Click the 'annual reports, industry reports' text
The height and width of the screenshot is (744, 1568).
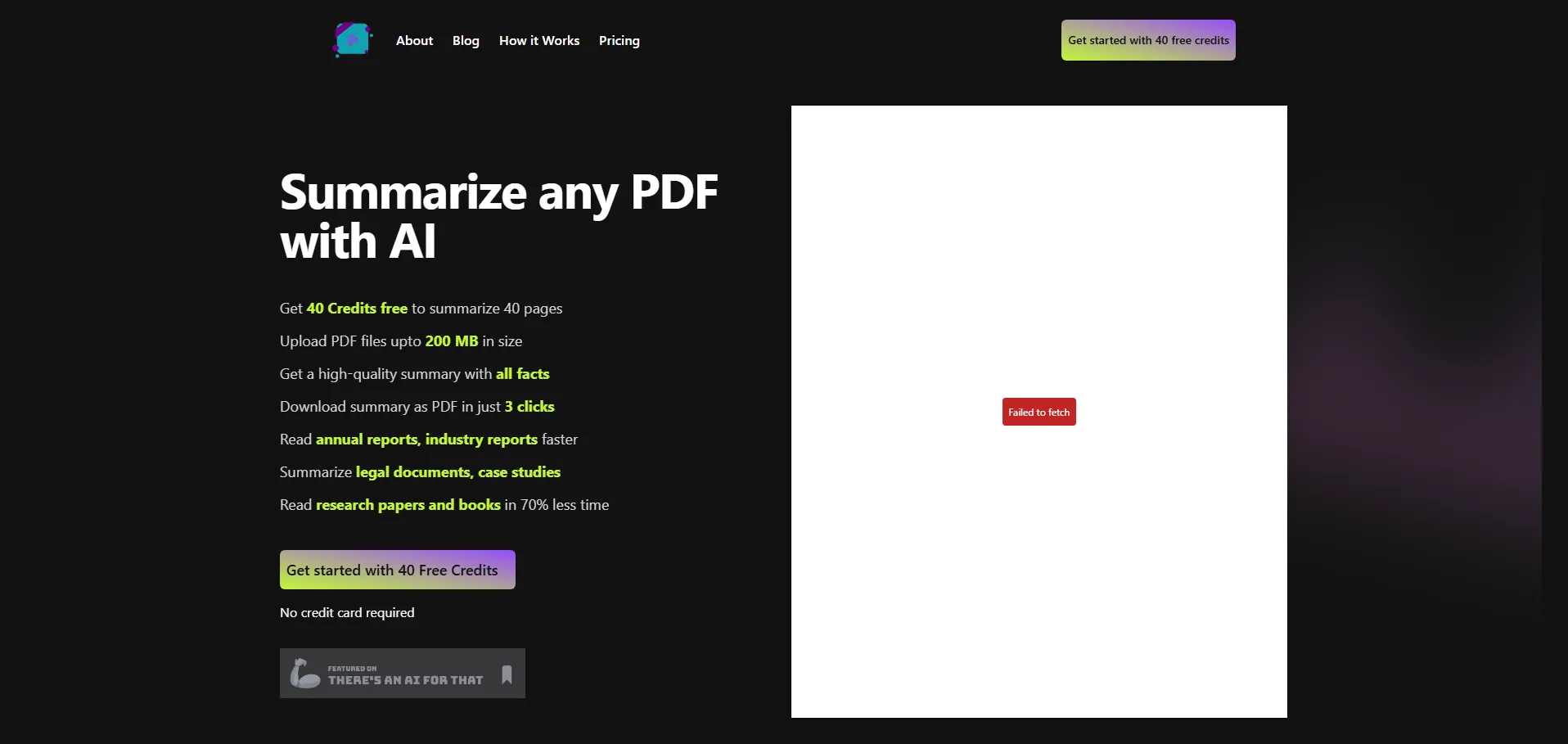point(426,440)
